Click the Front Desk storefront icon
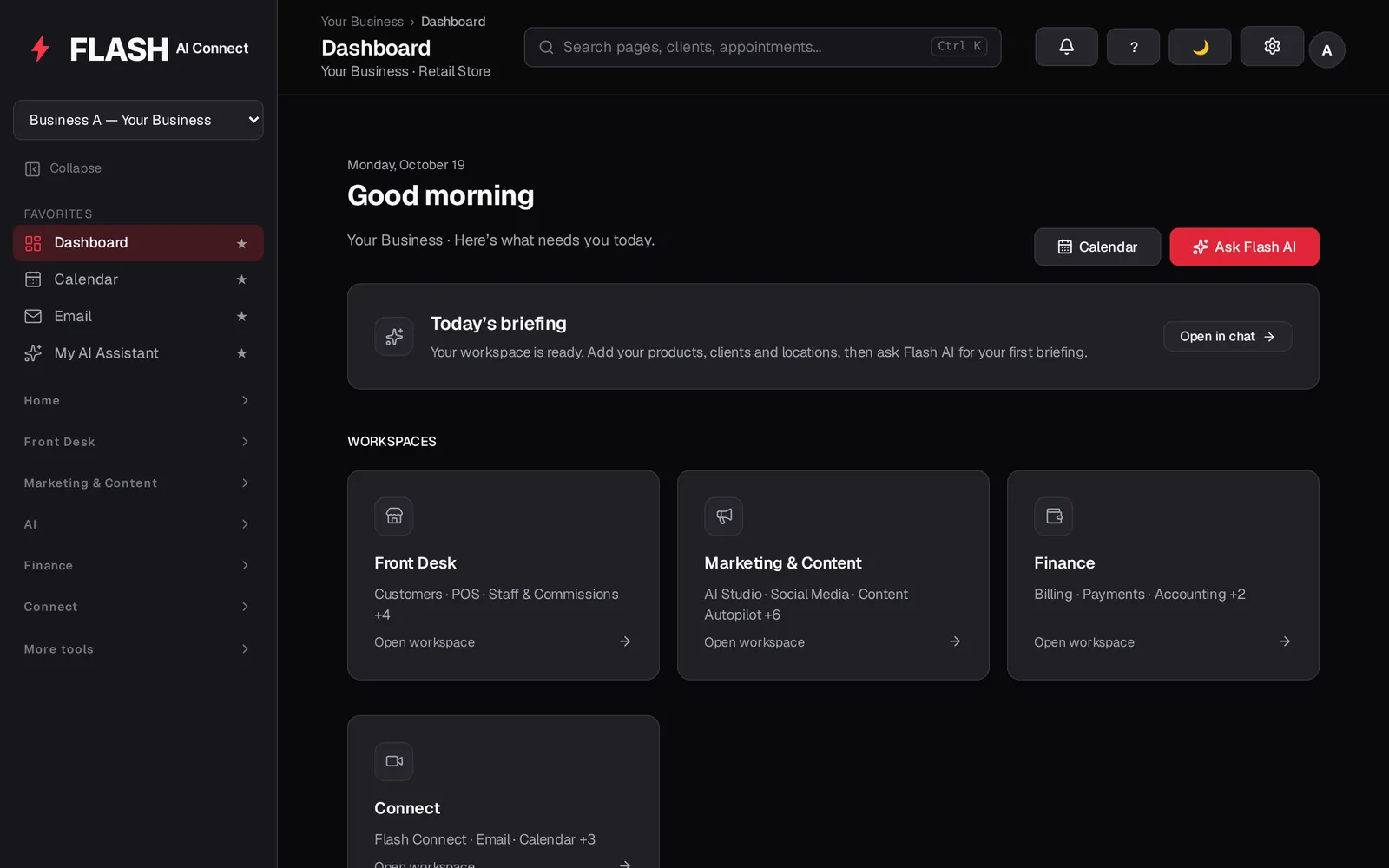Viewport: 1389px width, 868px height. click(x=394, y=516)
